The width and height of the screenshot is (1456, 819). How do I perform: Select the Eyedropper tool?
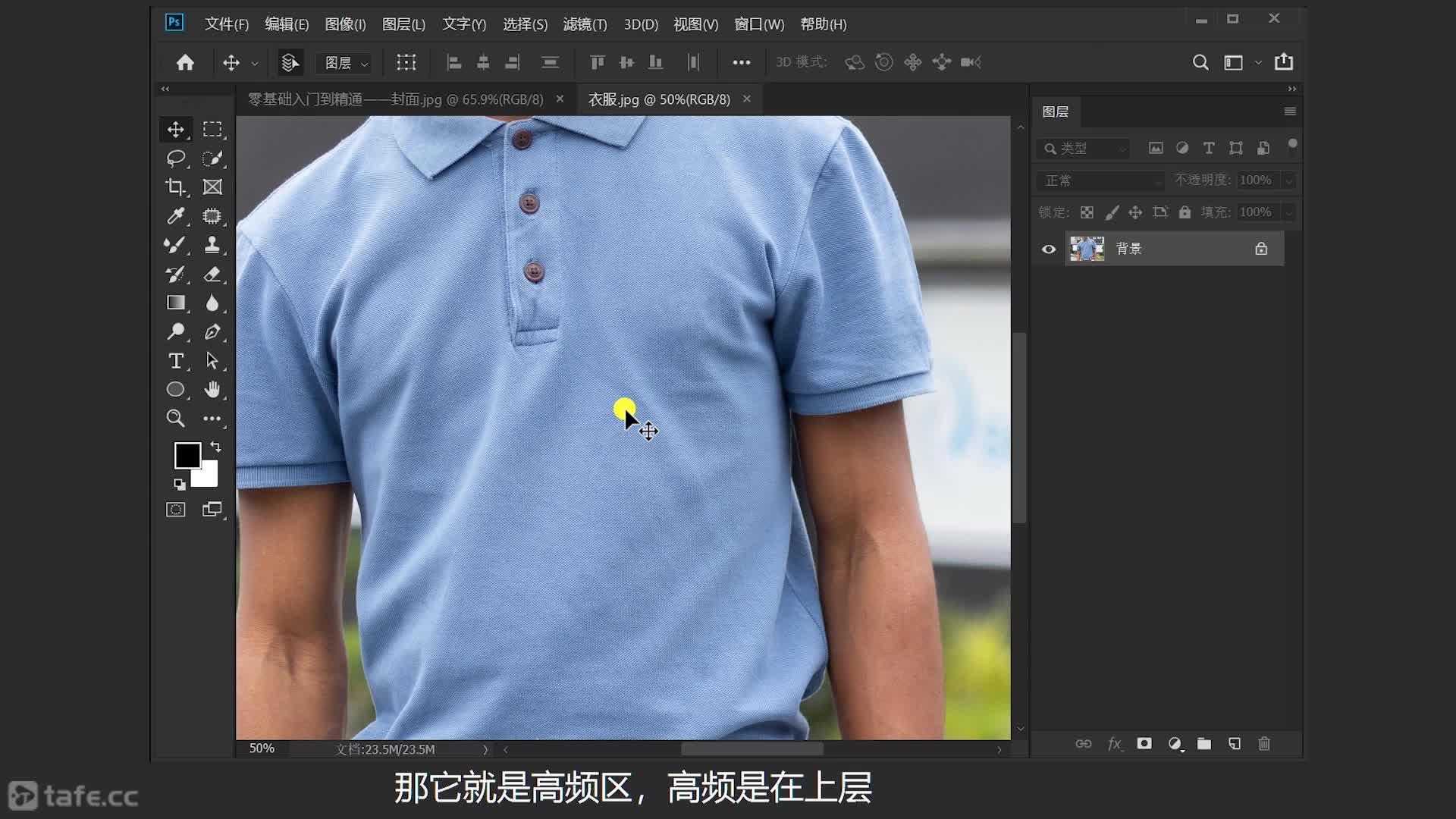click(176, 216)
